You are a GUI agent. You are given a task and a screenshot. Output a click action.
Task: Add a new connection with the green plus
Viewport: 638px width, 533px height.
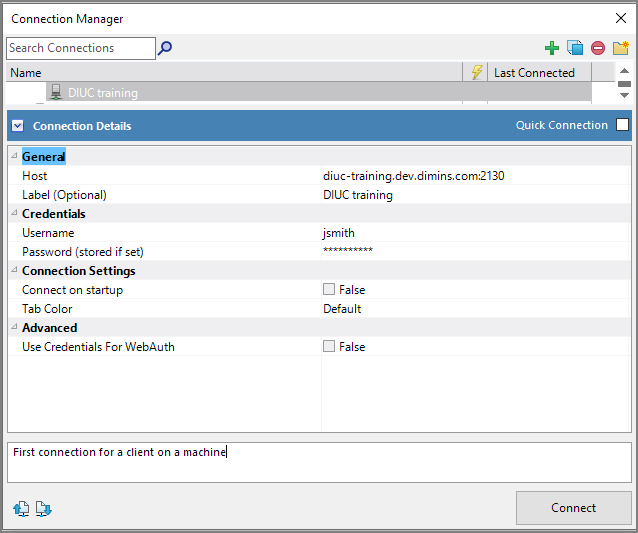(x=551, y=48)
